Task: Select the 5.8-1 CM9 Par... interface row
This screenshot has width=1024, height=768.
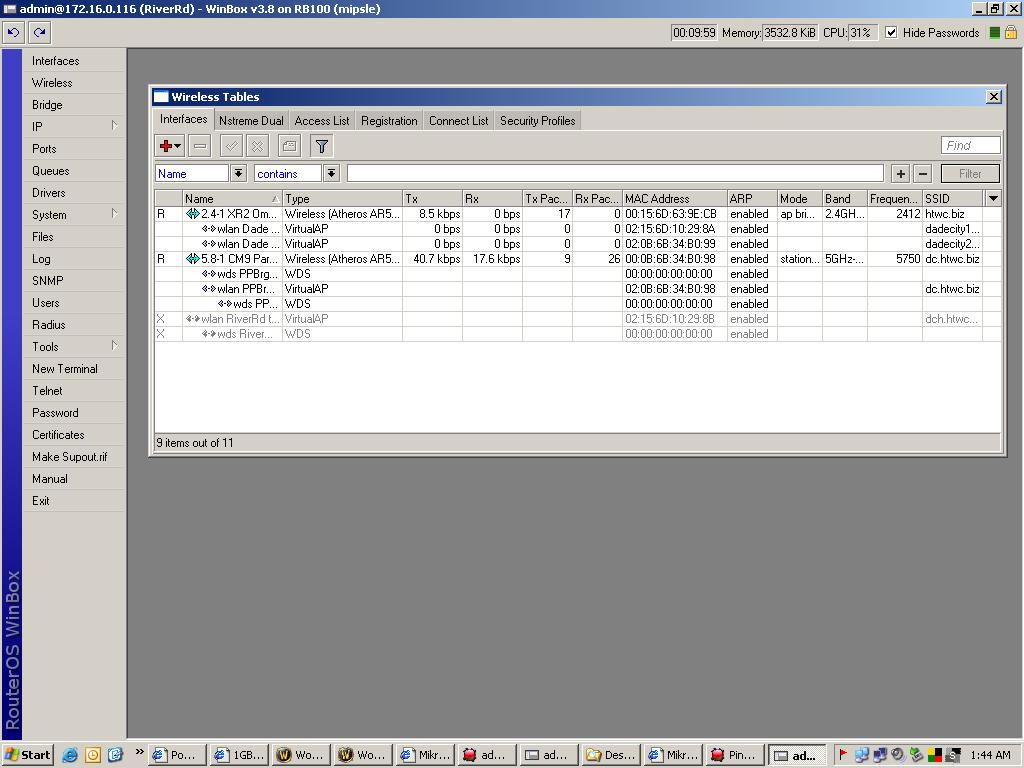Action: click(x=577, y=259)
